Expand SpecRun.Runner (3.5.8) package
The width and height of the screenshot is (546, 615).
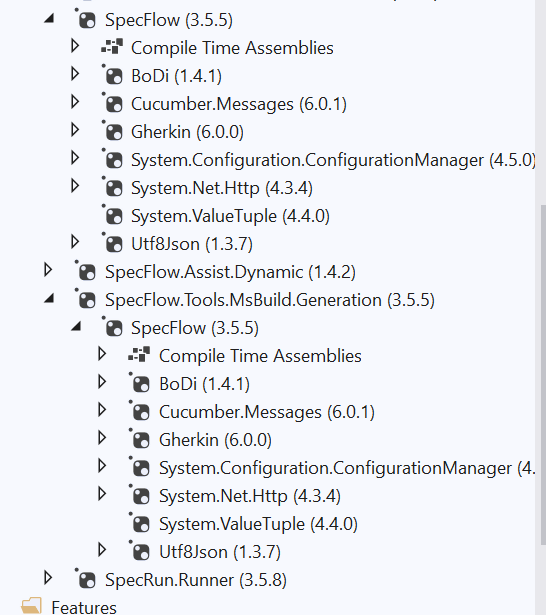[48, 578]
